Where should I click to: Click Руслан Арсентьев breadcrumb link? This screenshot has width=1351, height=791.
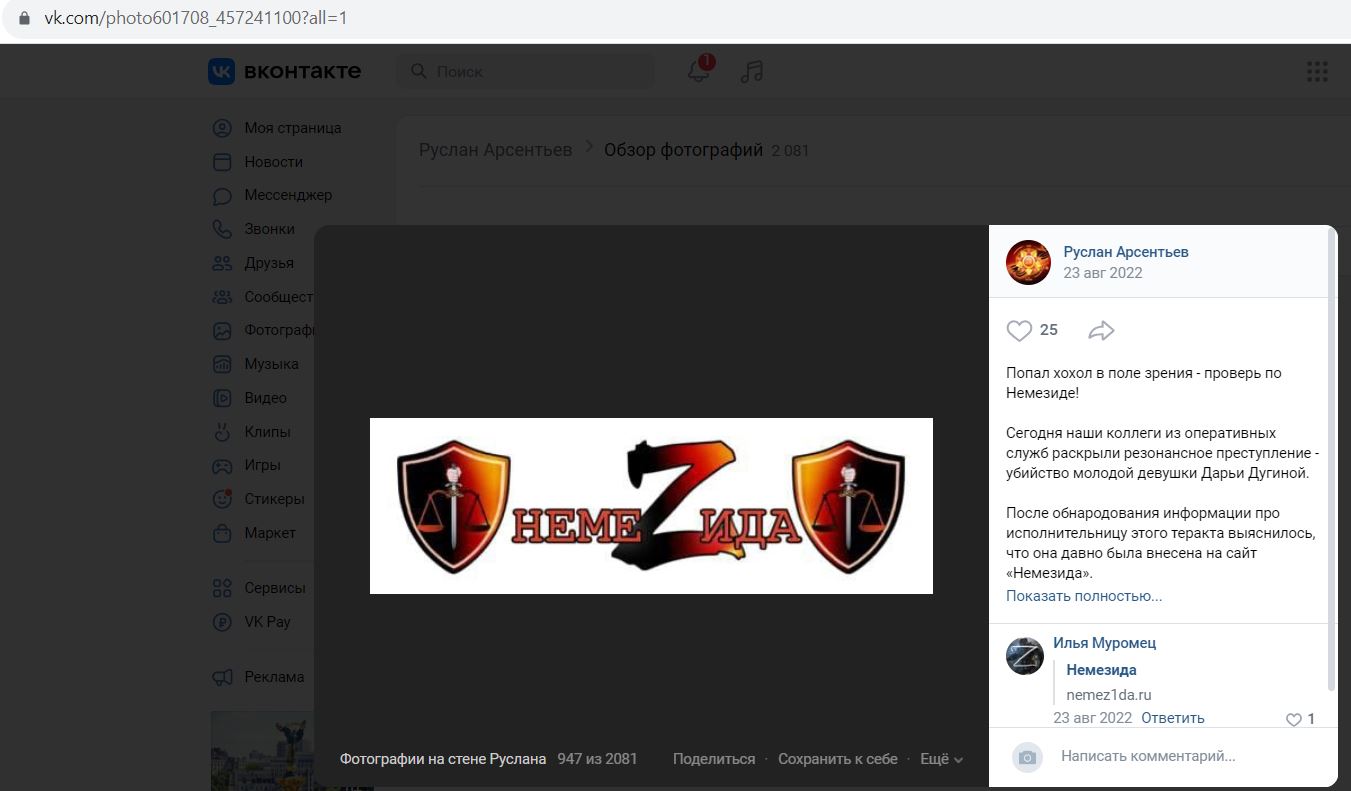coord(495,150)
